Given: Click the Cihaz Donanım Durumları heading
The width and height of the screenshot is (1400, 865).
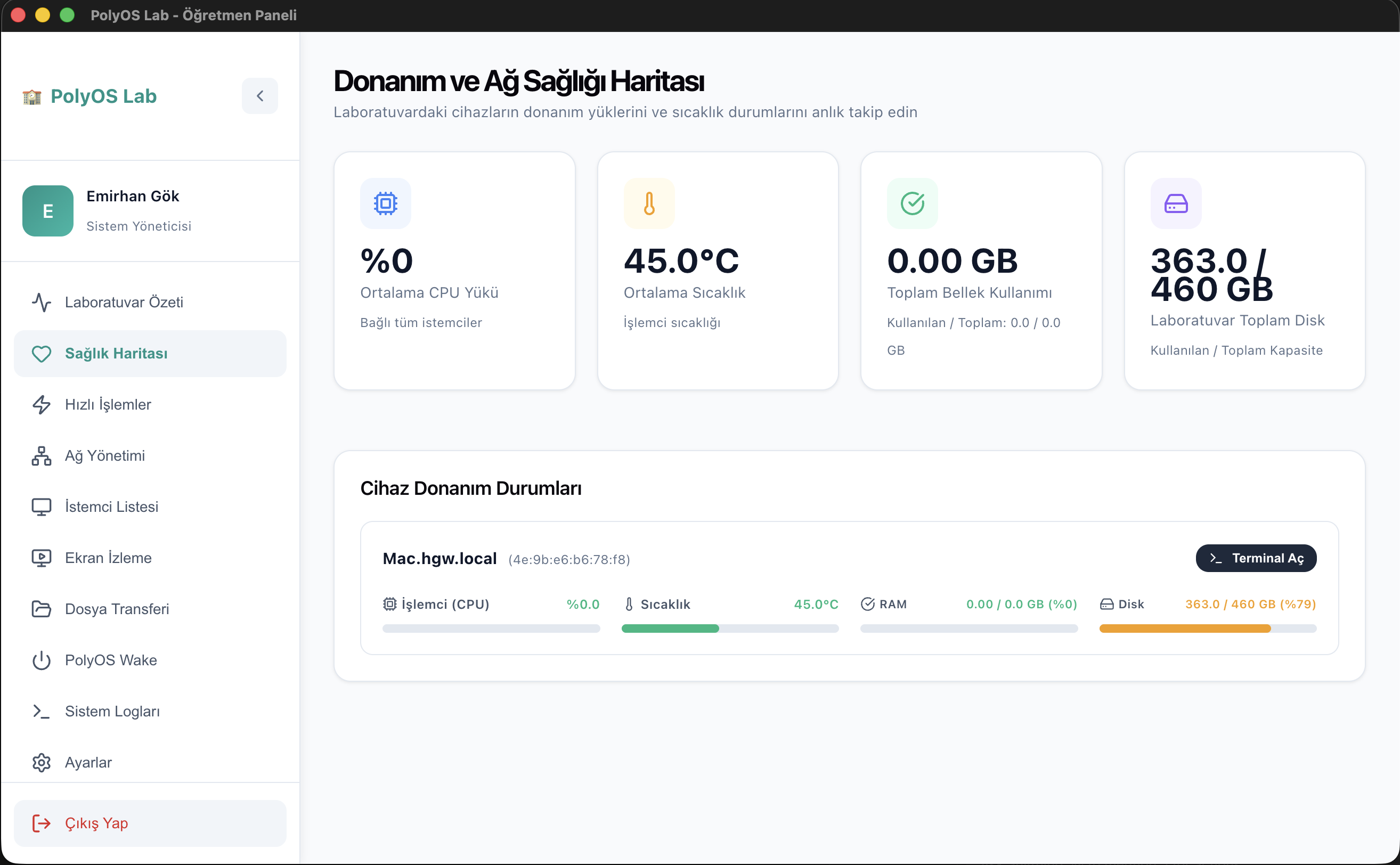Looking at the screenshot, I should [471, 488].
